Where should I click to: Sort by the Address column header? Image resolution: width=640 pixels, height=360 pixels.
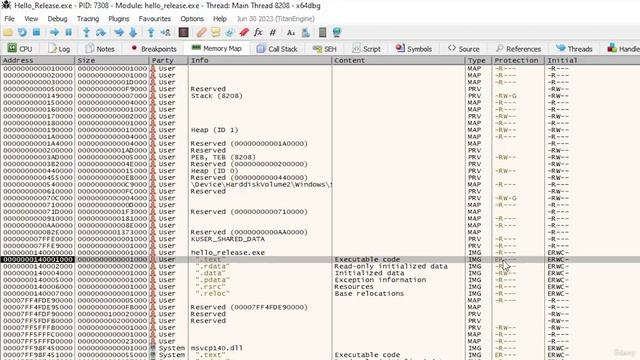[x=38, y=60]
